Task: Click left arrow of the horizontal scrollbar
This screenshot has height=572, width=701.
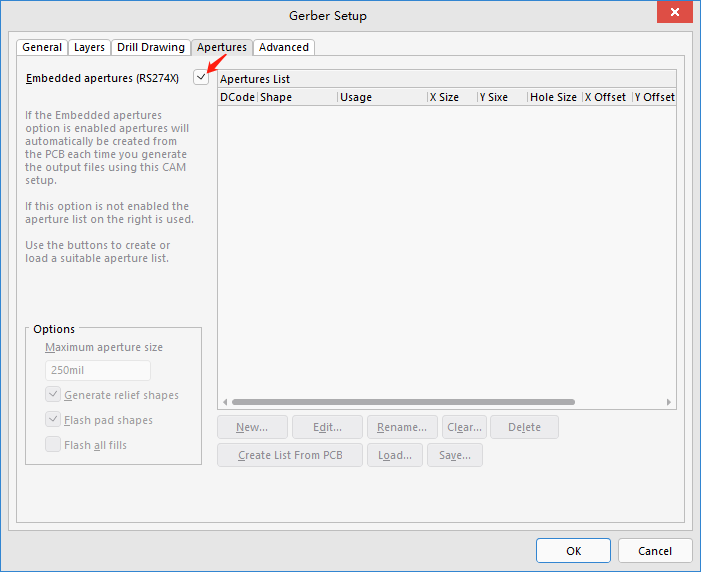Action: [x=224, y=402]
